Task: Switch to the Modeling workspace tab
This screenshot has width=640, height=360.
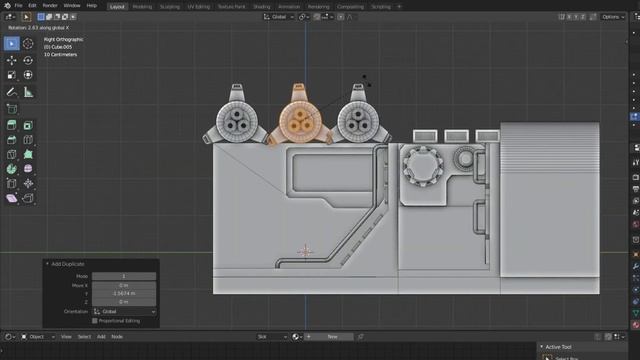Action: coord(142,7)
